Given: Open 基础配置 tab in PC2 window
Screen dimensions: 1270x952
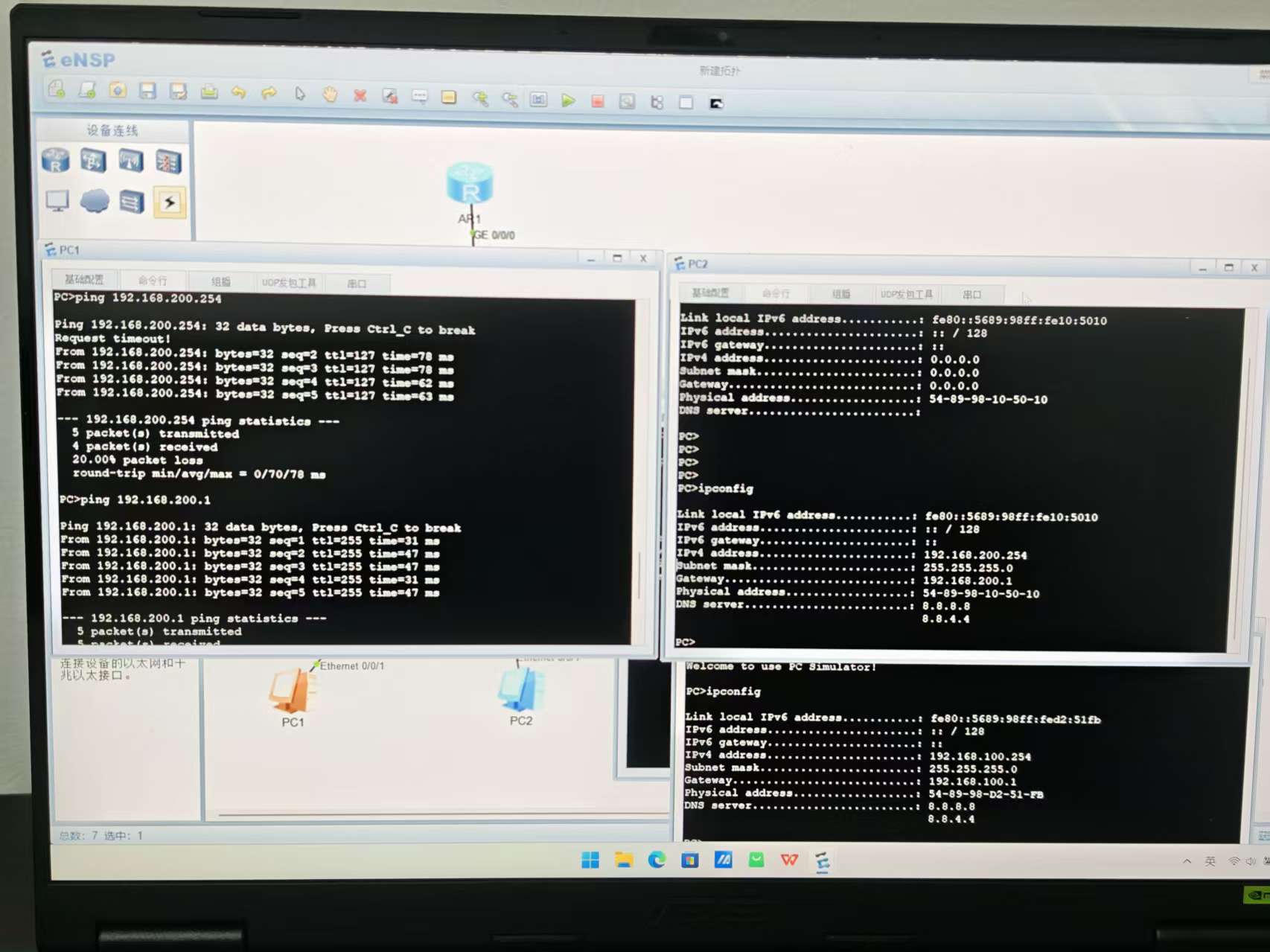Looking at the screenshot, I should click(710, 293).
